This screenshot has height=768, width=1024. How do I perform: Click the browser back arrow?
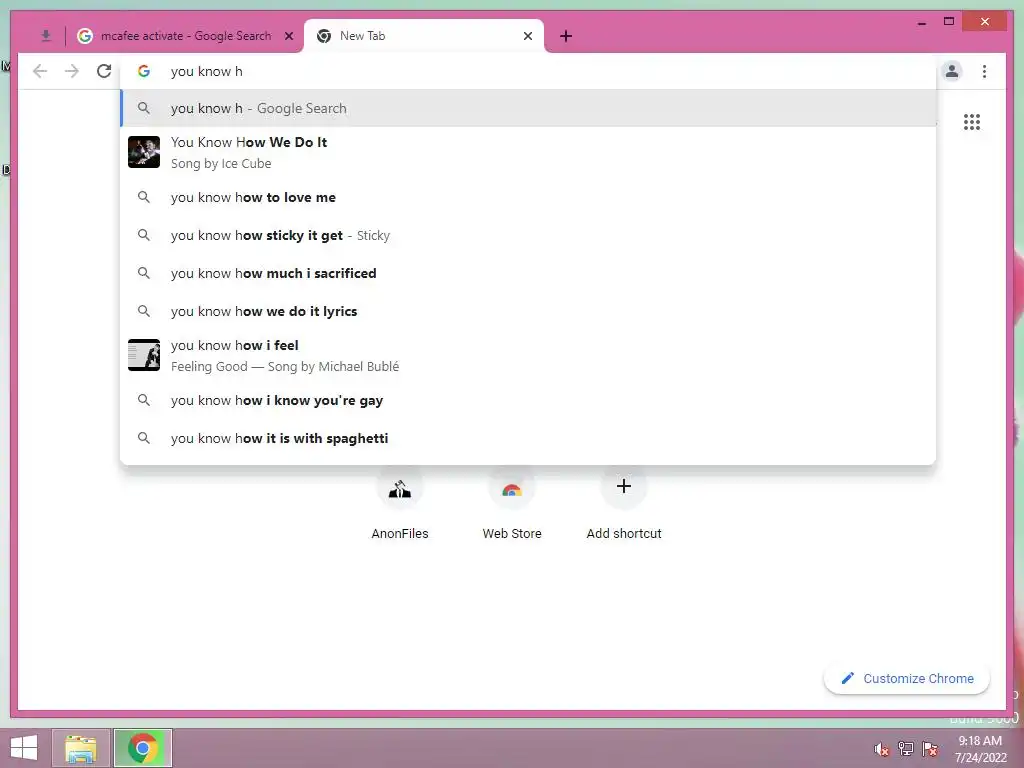pos(40,71)
